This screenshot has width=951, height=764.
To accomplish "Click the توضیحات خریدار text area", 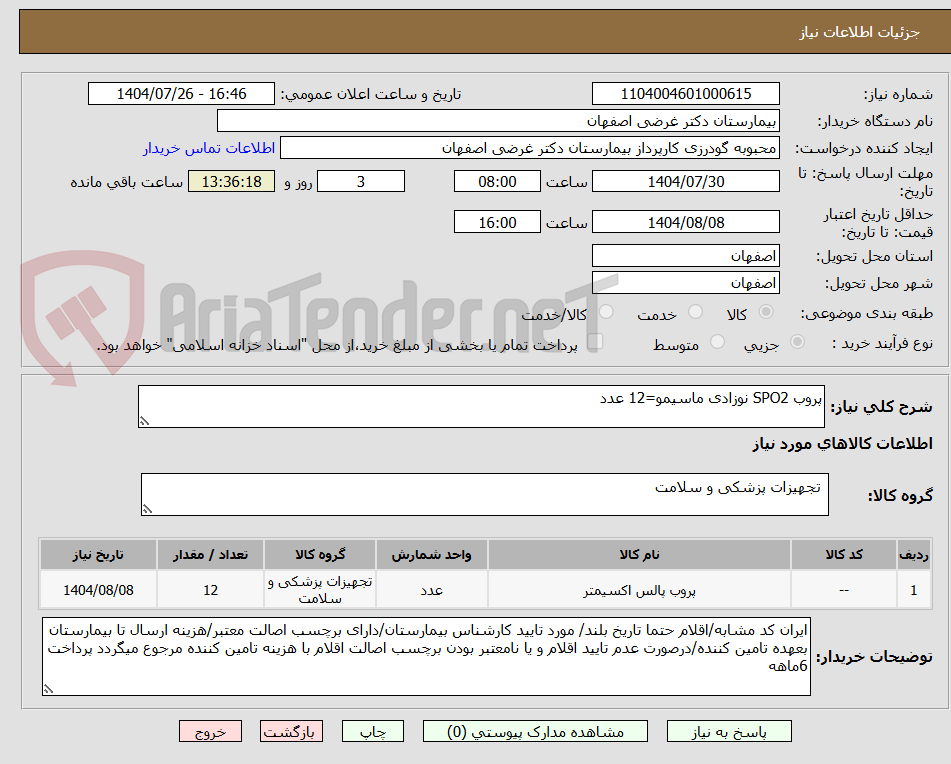I will 426,657.
